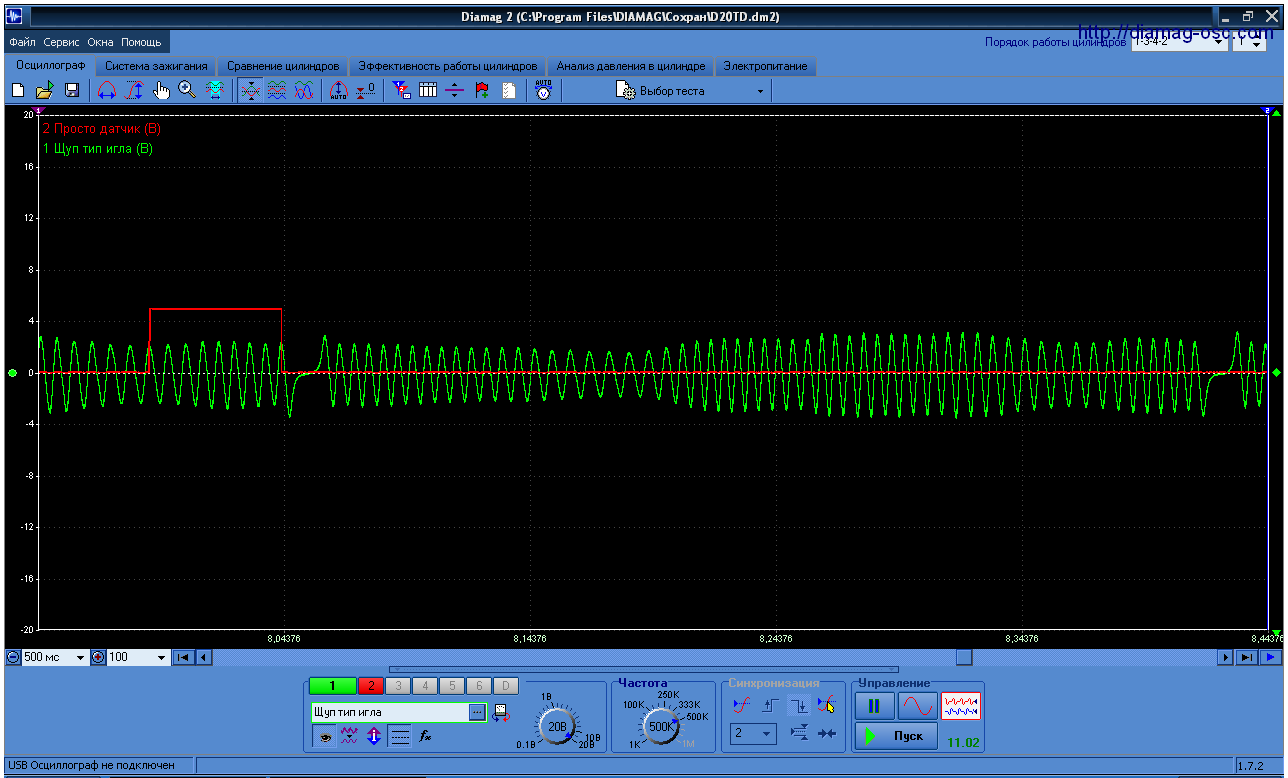The height and width of the screenshot is (778, 1288).
Task: Switch to the Сравнение цилиндров tab
Action: coord(283,66)
